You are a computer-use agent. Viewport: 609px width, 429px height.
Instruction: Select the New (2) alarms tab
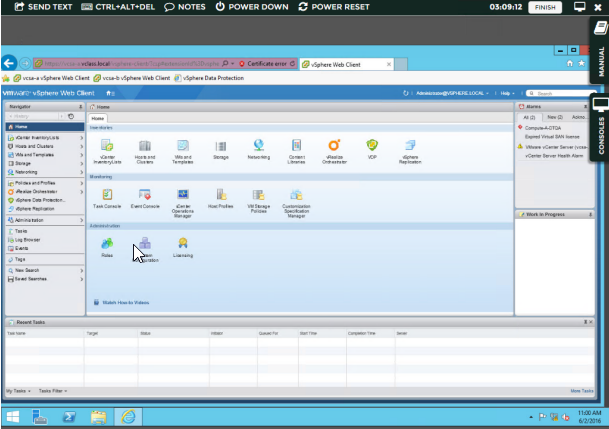point(555,117)
